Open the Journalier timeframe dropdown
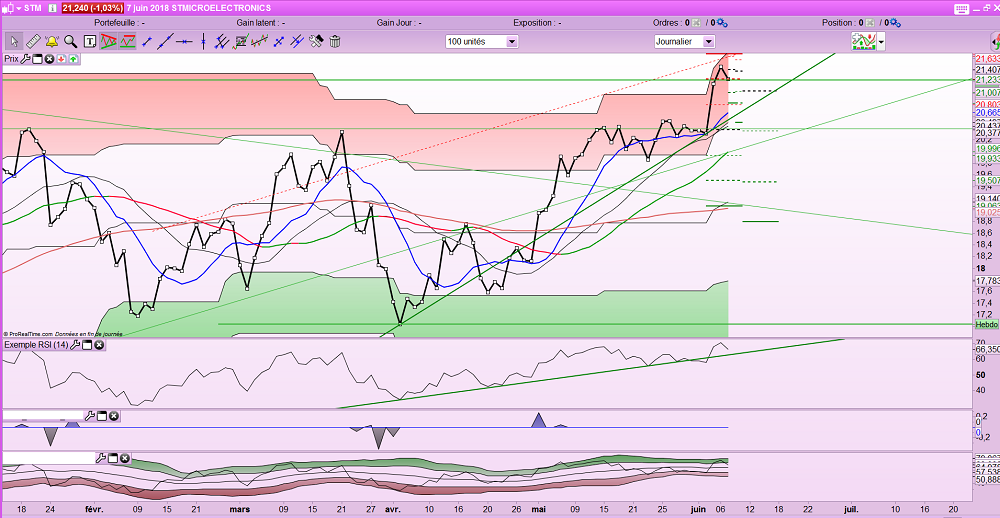The height and width of the screenshot is (518, 1000). [685, 41]
